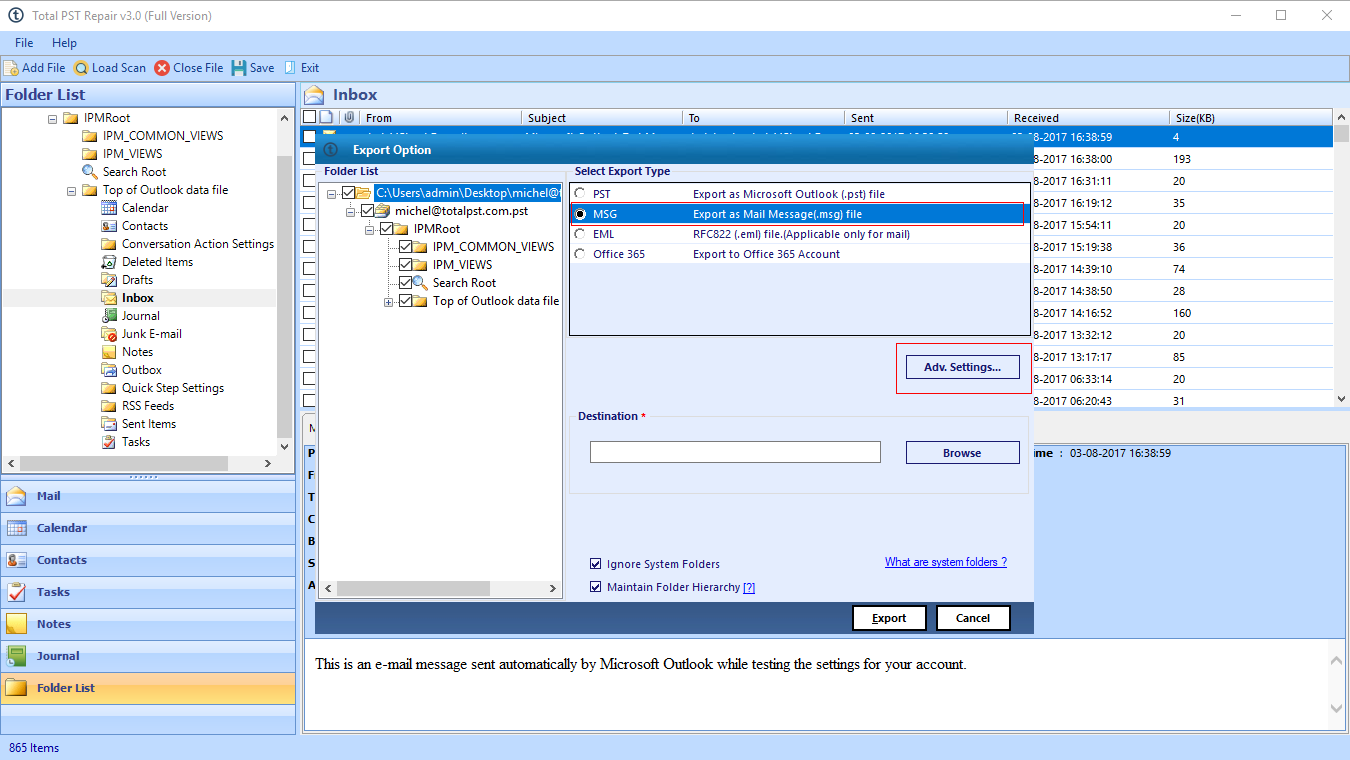
Task: Click the Close File toolbar icon
Action: coord(162,68)
